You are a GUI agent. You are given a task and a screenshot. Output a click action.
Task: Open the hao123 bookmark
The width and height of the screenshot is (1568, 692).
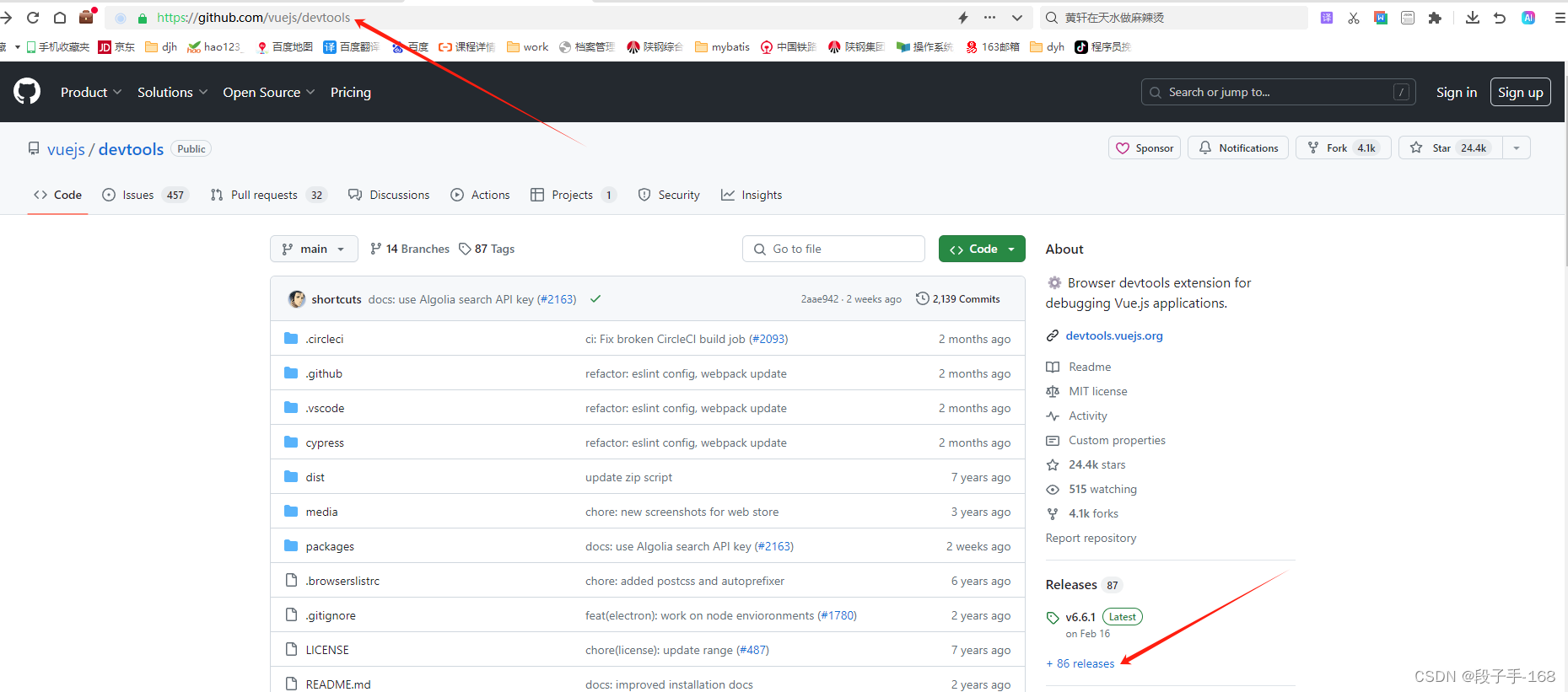point(214,47)
